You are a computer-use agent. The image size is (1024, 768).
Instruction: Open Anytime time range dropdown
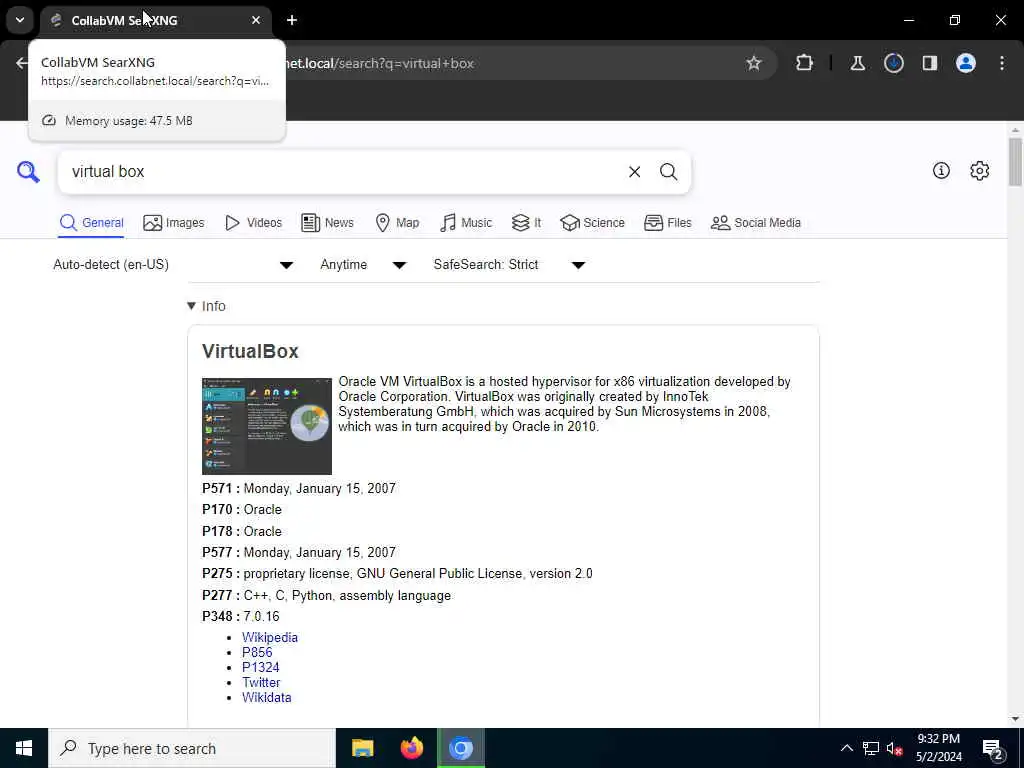(363, 264)
